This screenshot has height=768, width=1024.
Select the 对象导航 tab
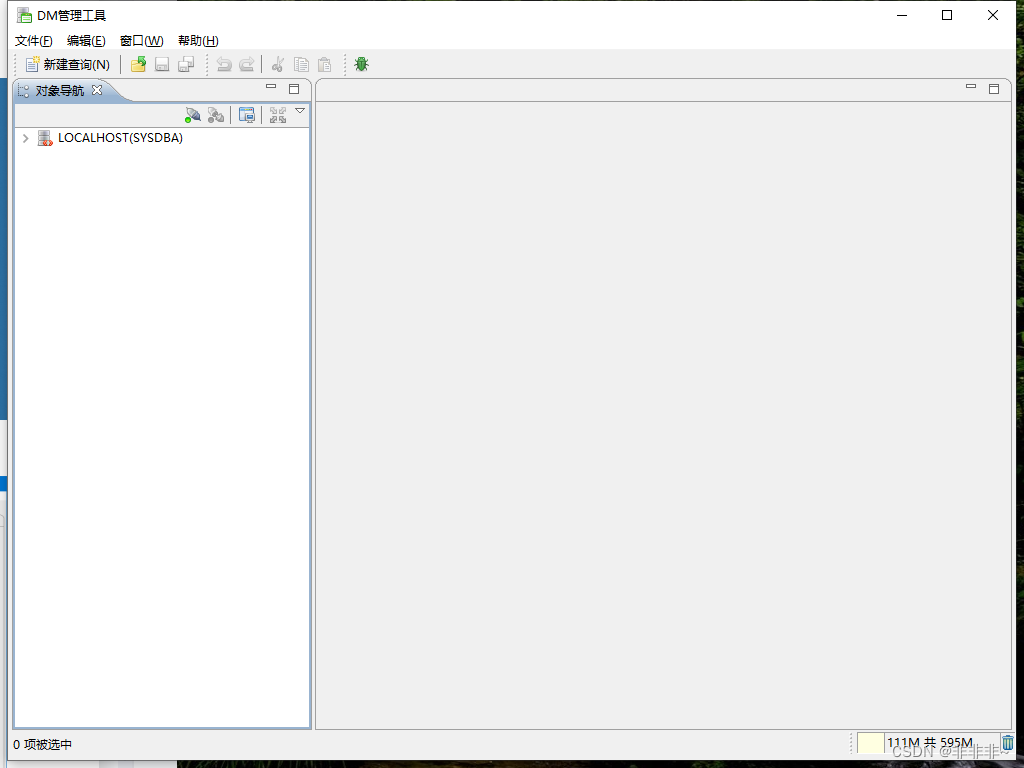point(59,91)
